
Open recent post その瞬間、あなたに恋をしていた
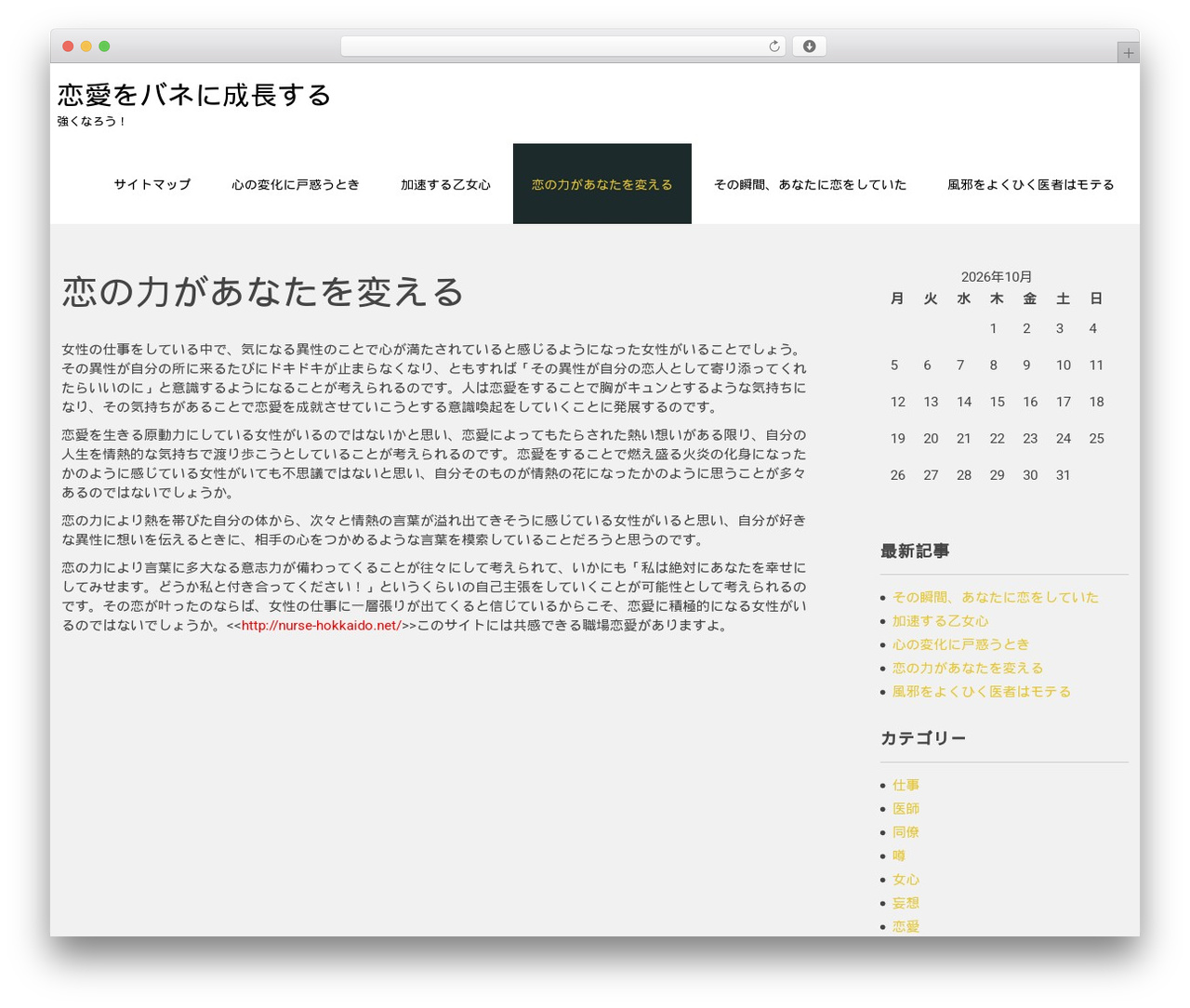[x=996, y=597]
